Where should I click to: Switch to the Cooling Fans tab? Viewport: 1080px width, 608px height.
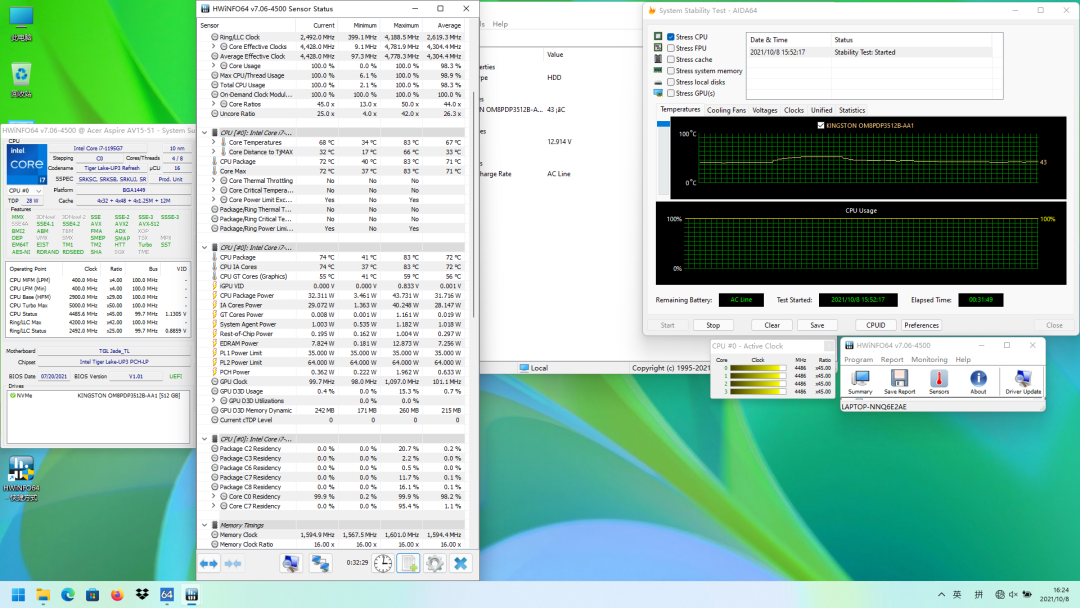click(726, 110)
